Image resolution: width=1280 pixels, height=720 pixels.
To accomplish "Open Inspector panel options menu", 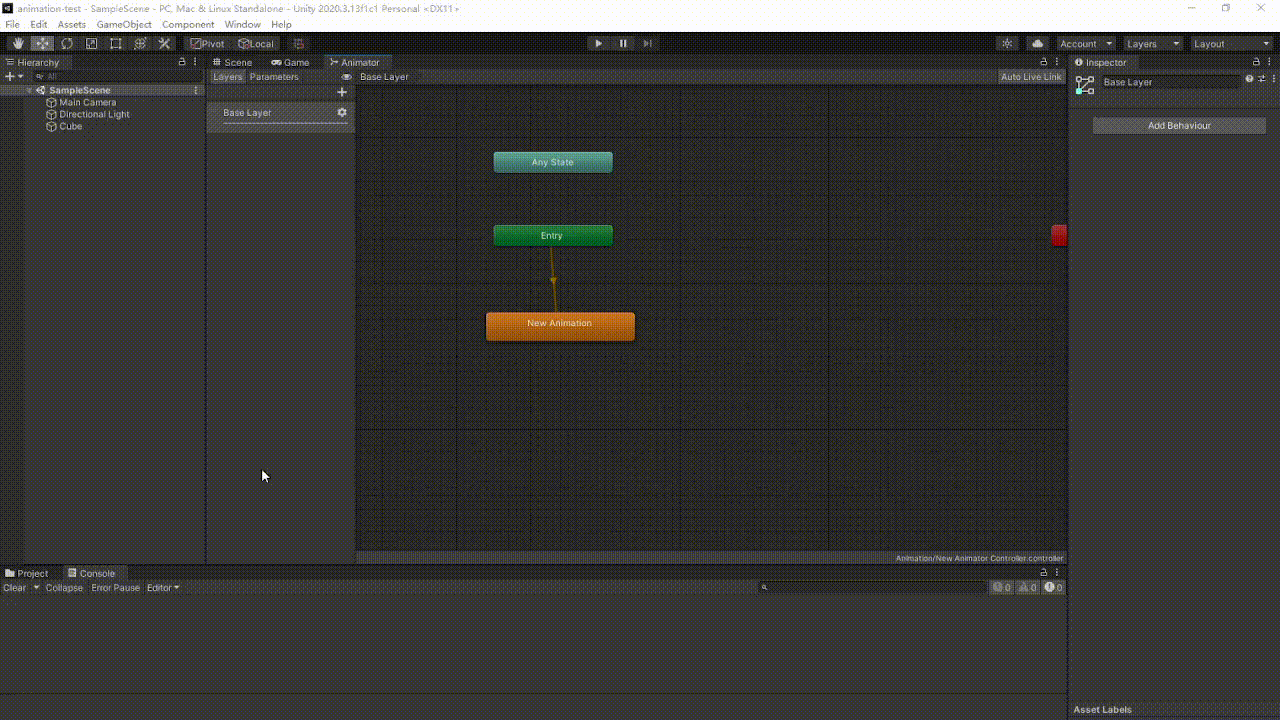I will (x=1269, y=62).
